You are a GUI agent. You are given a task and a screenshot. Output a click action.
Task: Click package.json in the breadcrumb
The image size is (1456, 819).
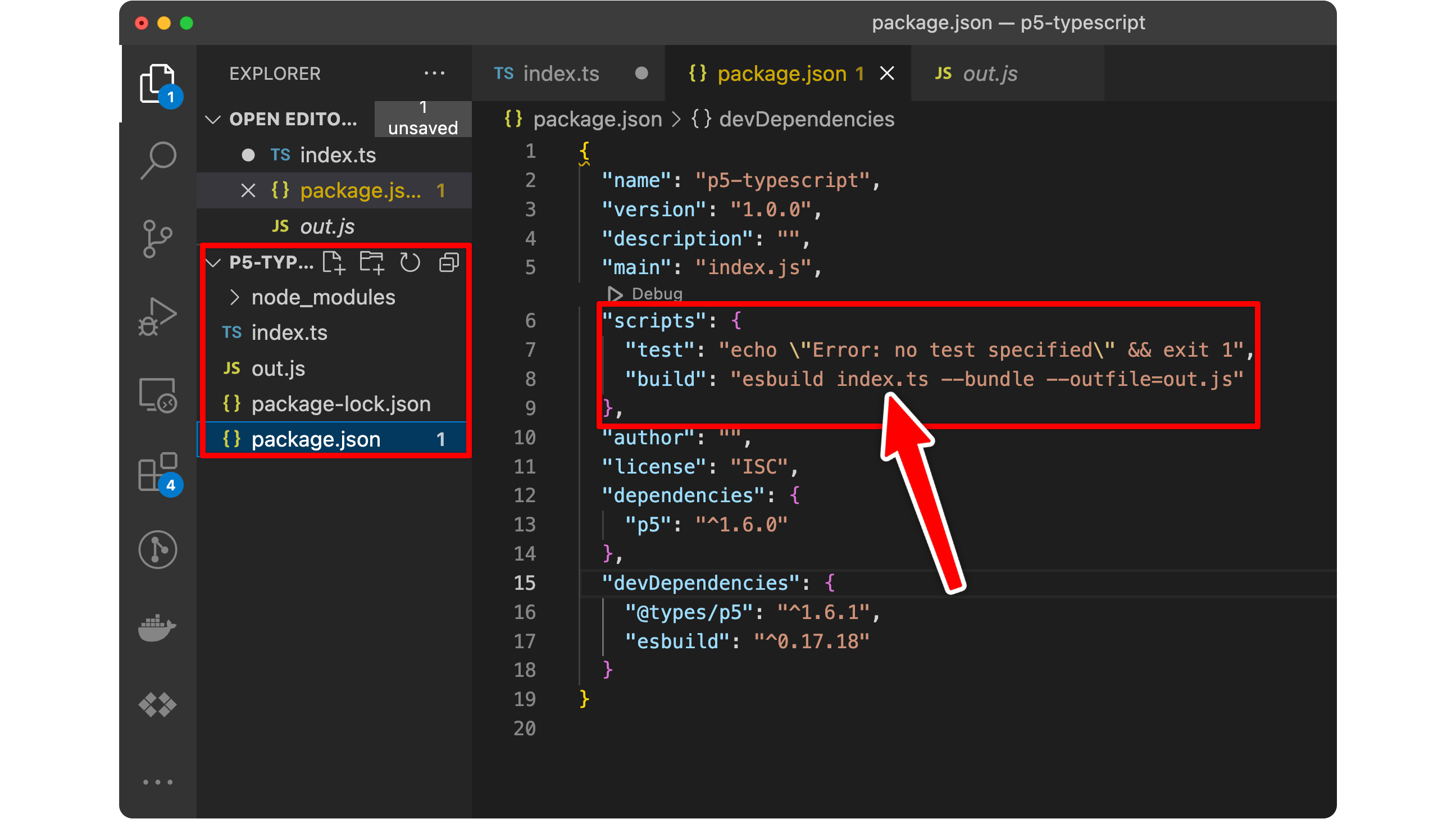[x=598, y=119]
